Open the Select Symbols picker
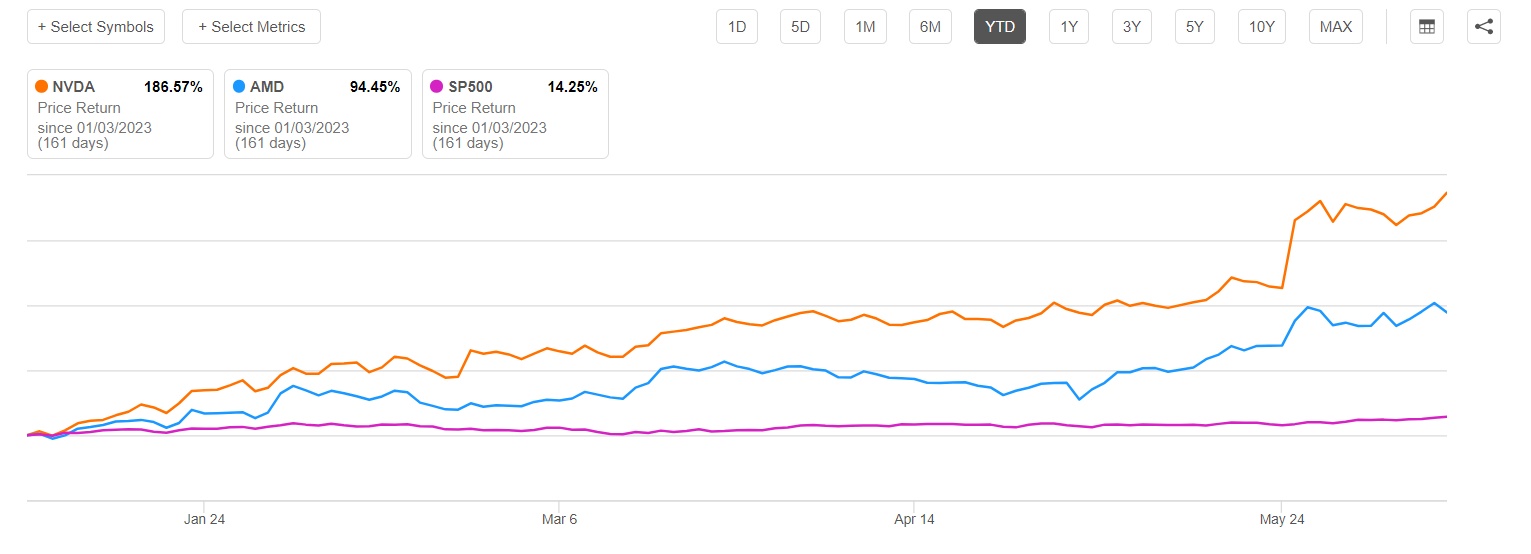This screenshot has height=554, width=1531. point(96,27)
